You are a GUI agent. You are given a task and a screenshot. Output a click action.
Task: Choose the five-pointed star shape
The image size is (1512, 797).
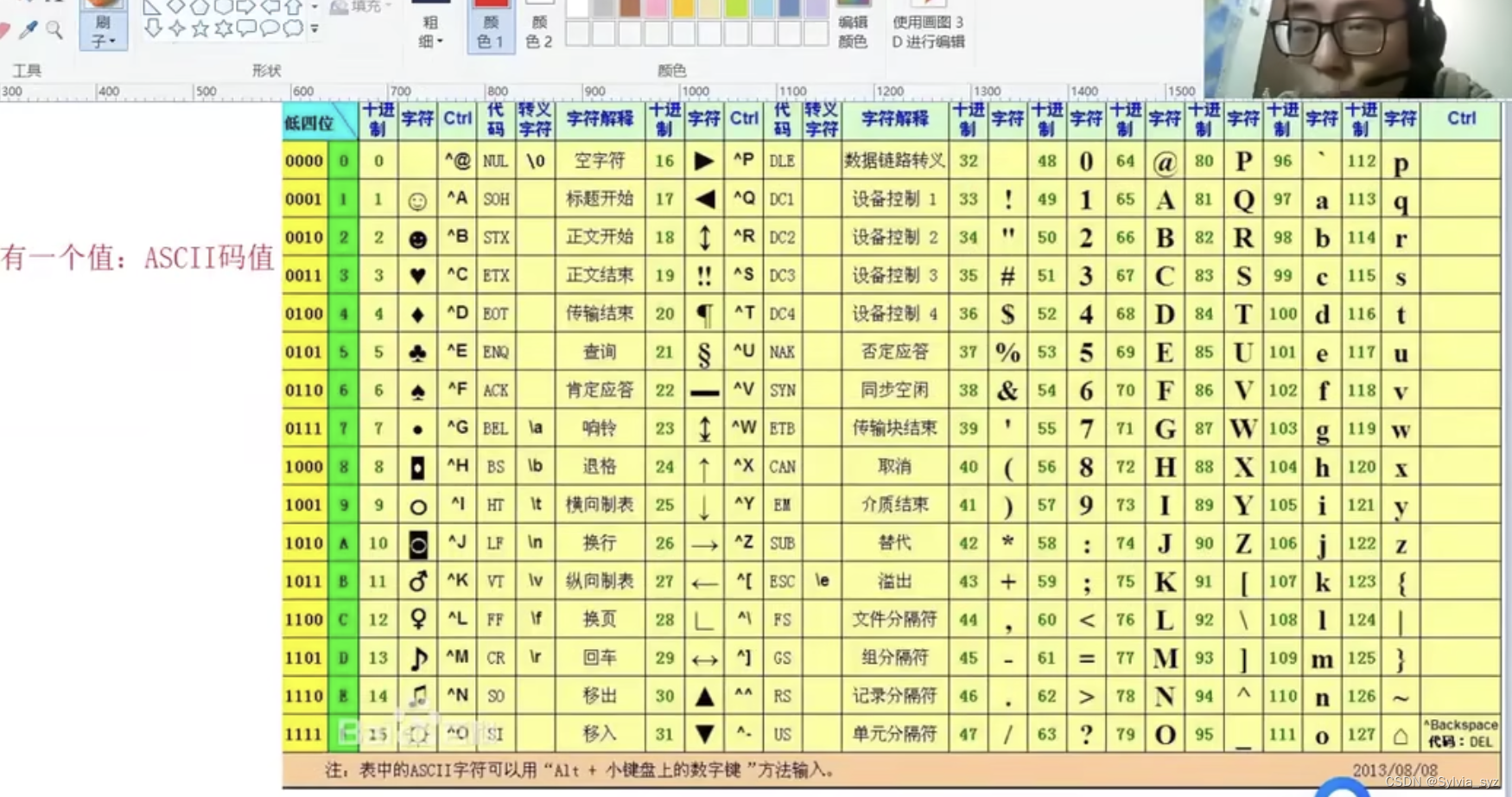click(202, 29)
